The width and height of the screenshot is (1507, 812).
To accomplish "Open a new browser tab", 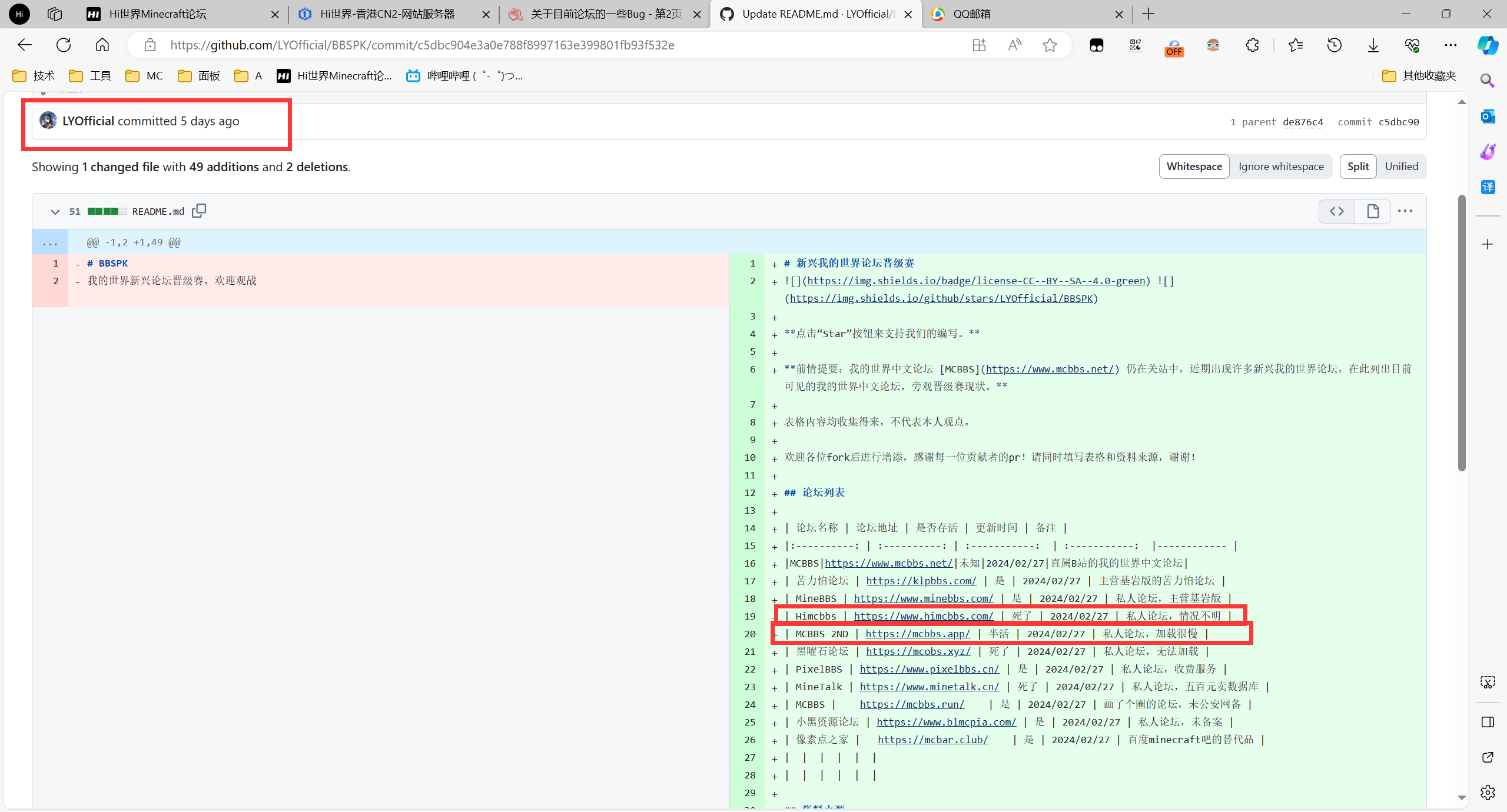I will (x=1148, y=14).
